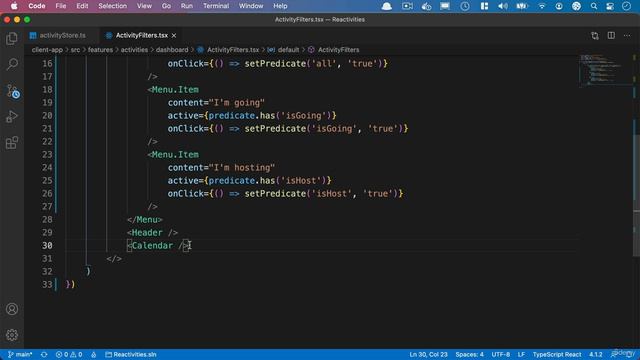Screen dimensions: 640x360
Task: Open the Selection menu
Action: (113, 6)
